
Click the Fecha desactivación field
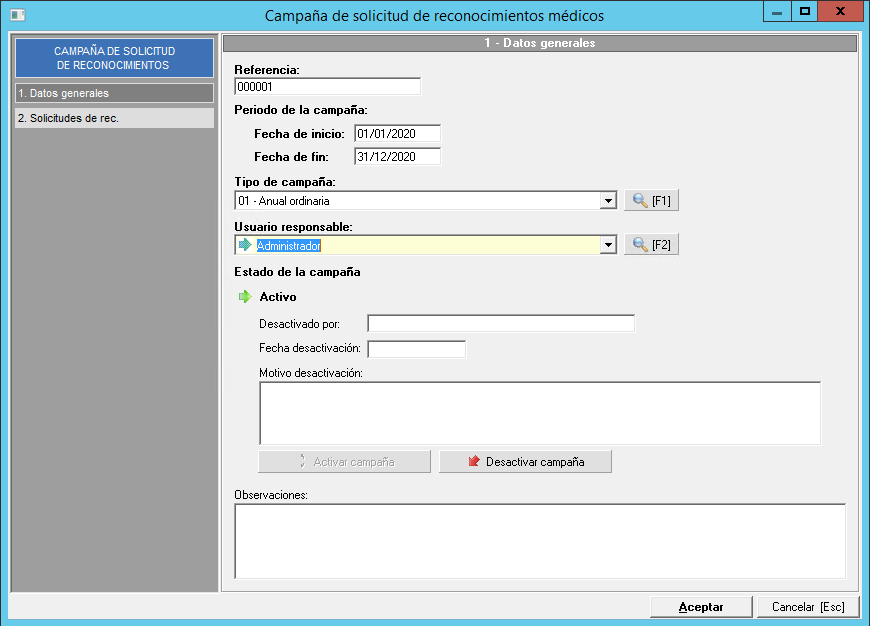tap(417, 349)
